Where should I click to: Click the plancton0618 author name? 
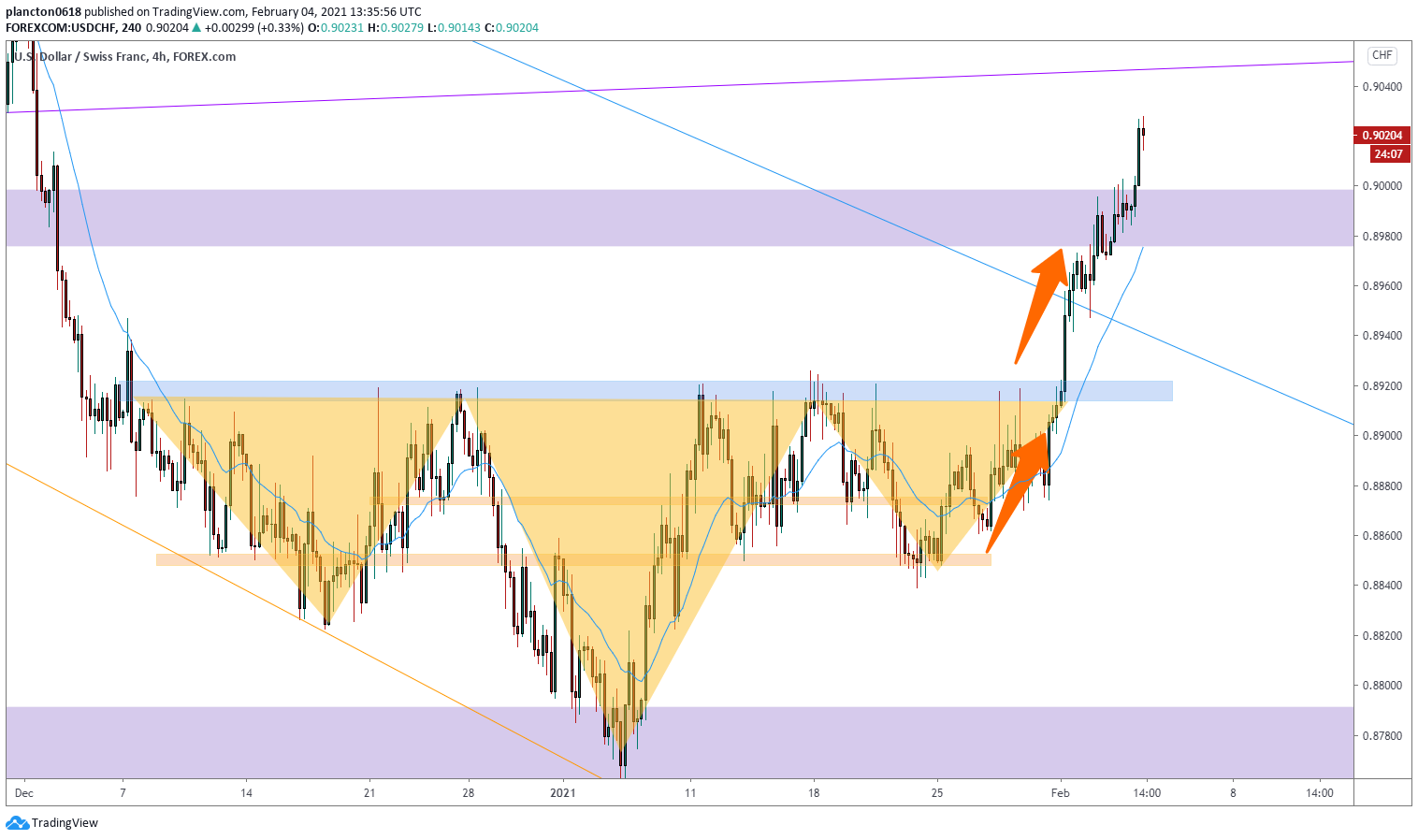point(43,12)
